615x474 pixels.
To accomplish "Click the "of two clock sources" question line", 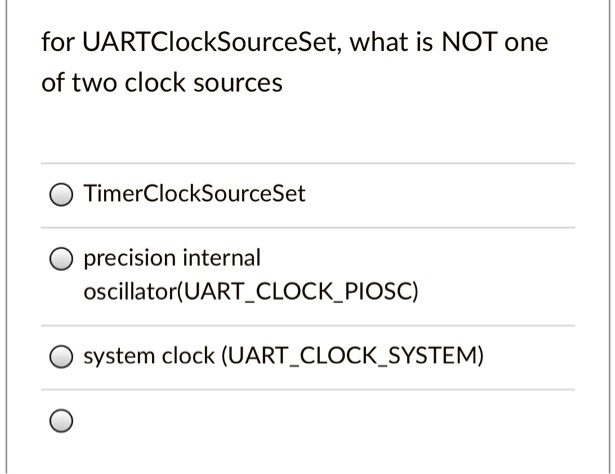I will [162, 83].
